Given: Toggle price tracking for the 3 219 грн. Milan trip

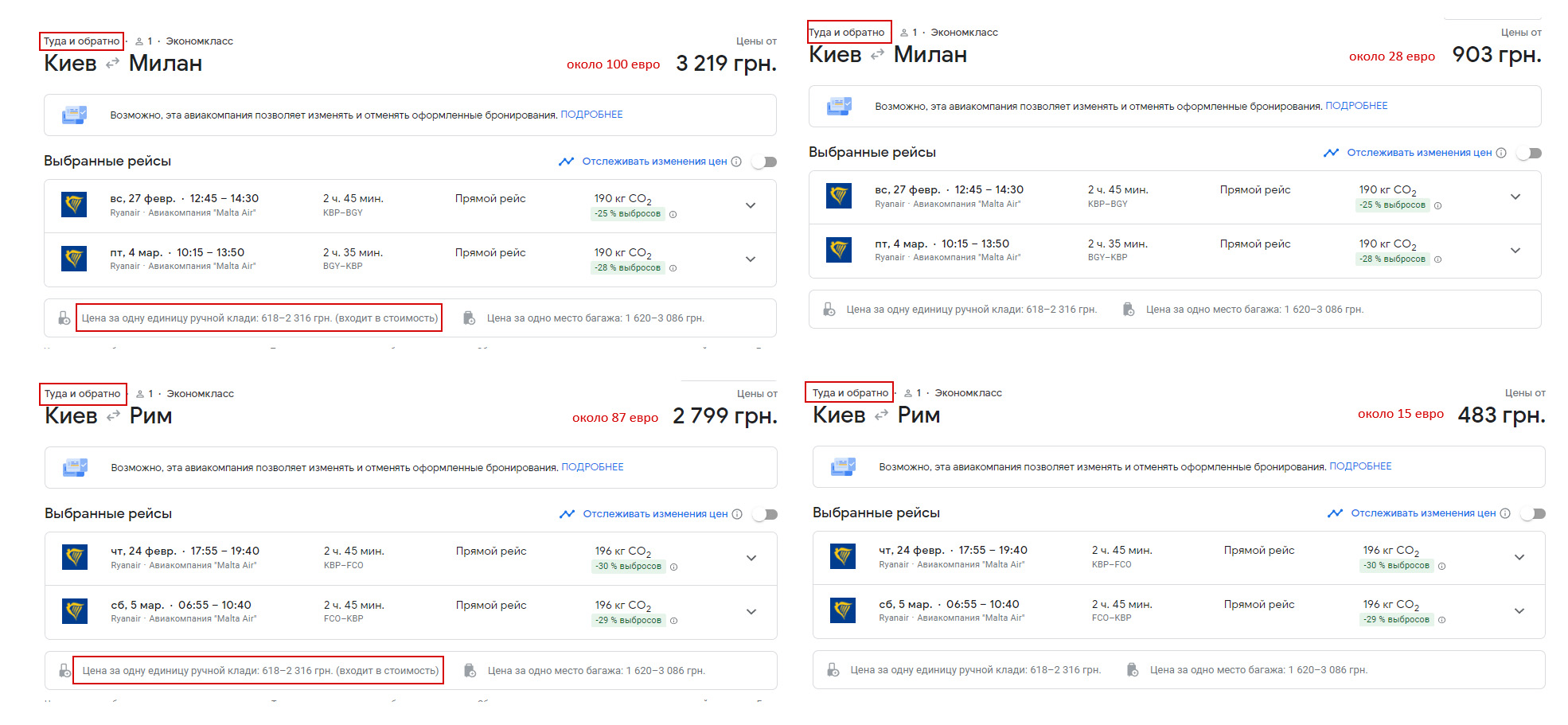Looking at the screenshot, I should (765, 162).
